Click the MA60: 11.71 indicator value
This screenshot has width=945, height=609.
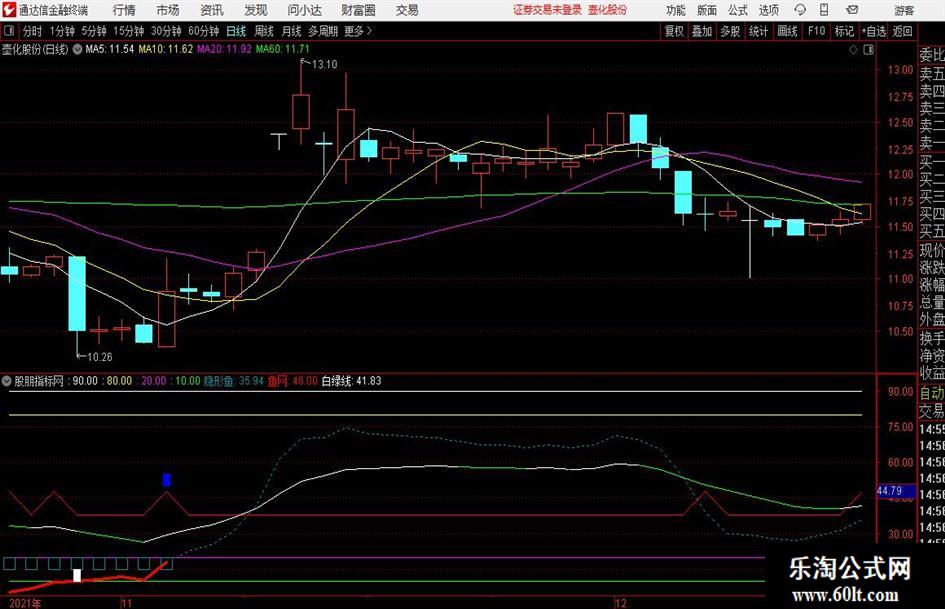tap(283, 49)
